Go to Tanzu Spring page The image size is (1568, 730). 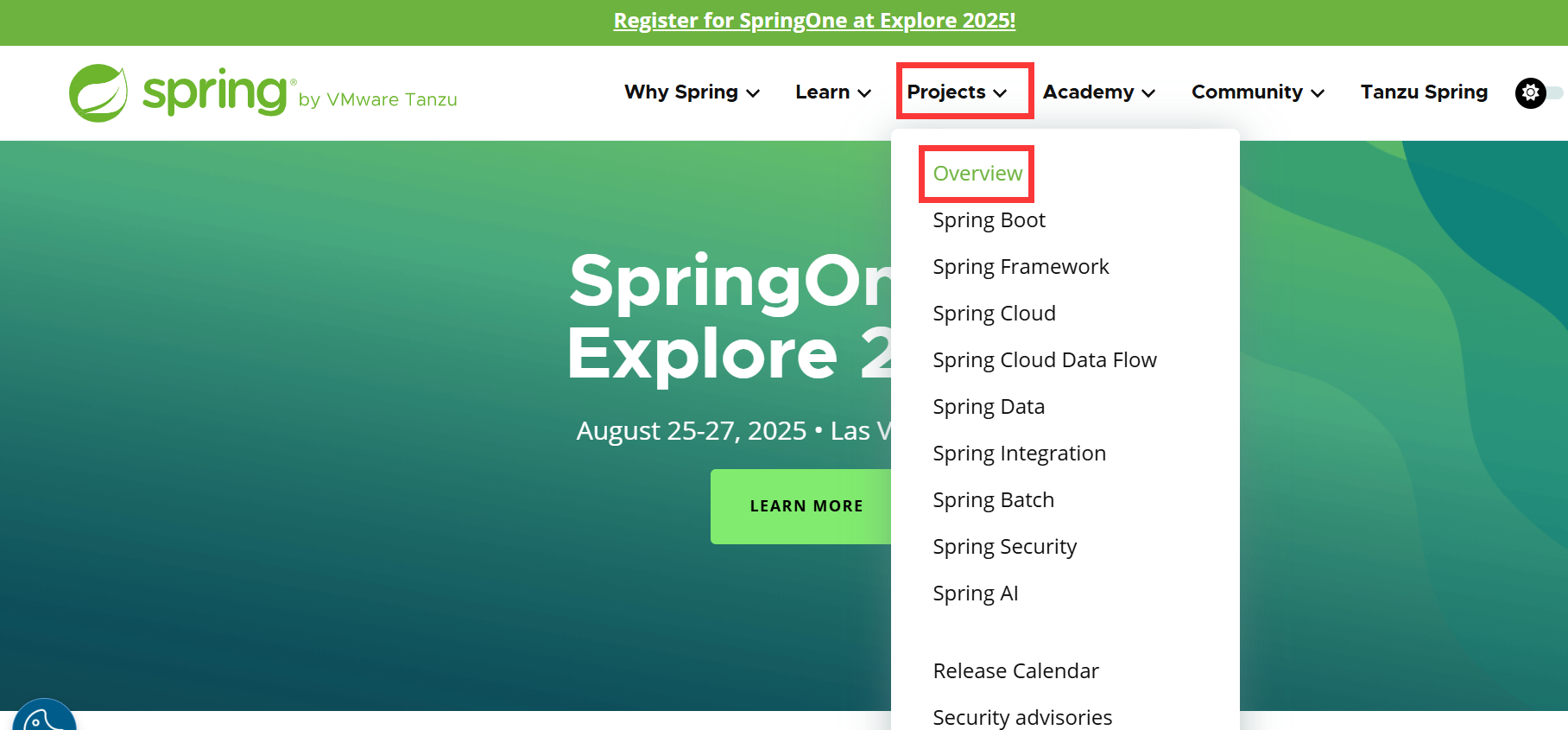(x=1424, y=92)
